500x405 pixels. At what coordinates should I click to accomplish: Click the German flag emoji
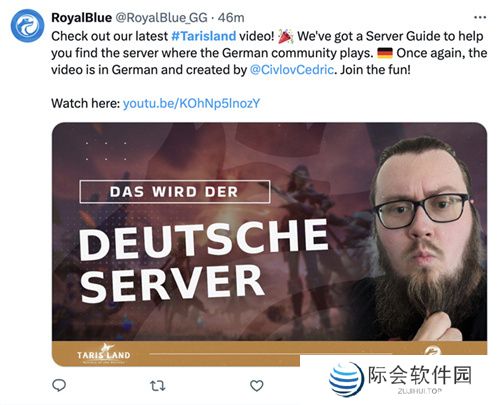pos(385,53)
